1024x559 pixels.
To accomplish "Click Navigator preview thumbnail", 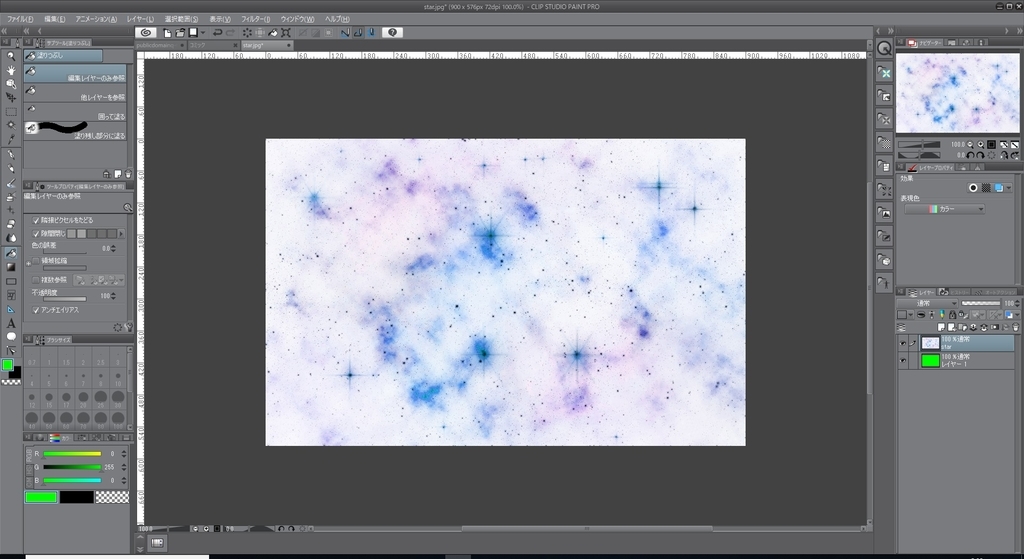I will (957, 93).
